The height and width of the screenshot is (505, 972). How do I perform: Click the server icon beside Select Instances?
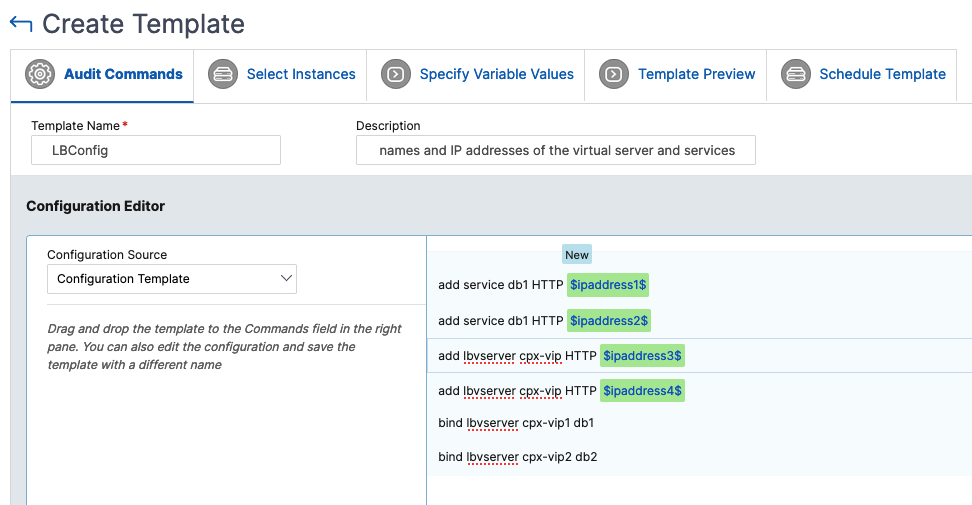point(223,74)
